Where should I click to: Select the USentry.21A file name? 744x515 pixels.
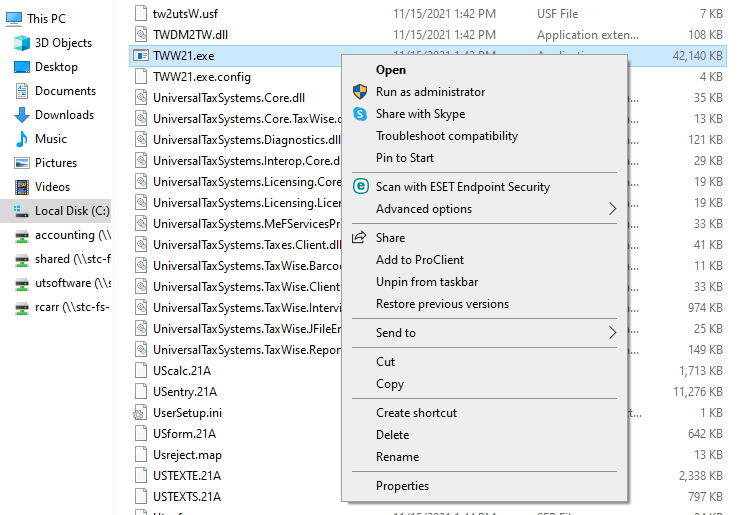tap(185, 392)
